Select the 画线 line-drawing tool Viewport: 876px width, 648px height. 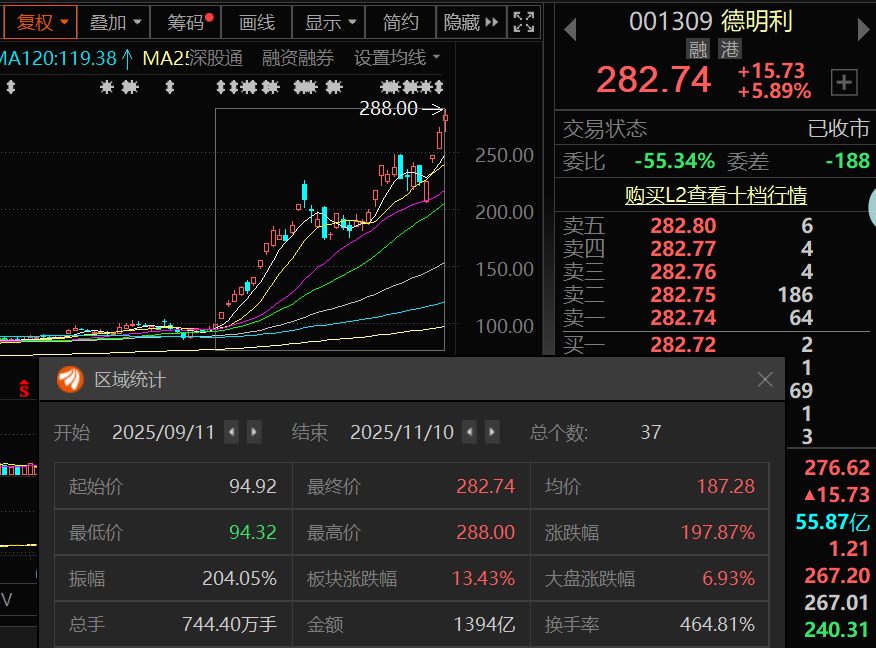(x=259, y=22)
